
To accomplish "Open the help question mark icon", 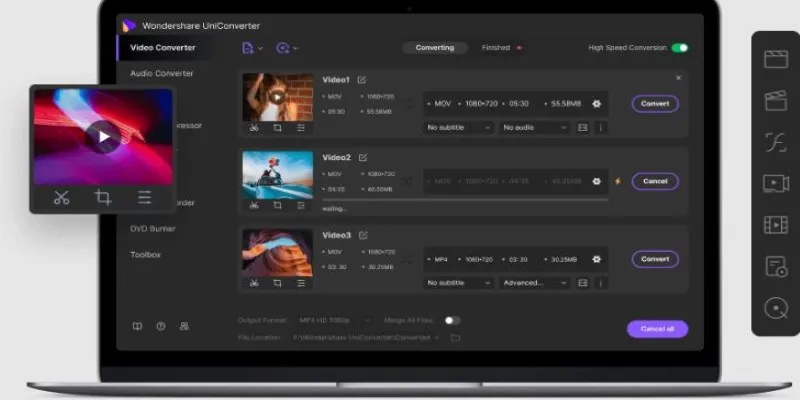I will click(x=161, y=326).
